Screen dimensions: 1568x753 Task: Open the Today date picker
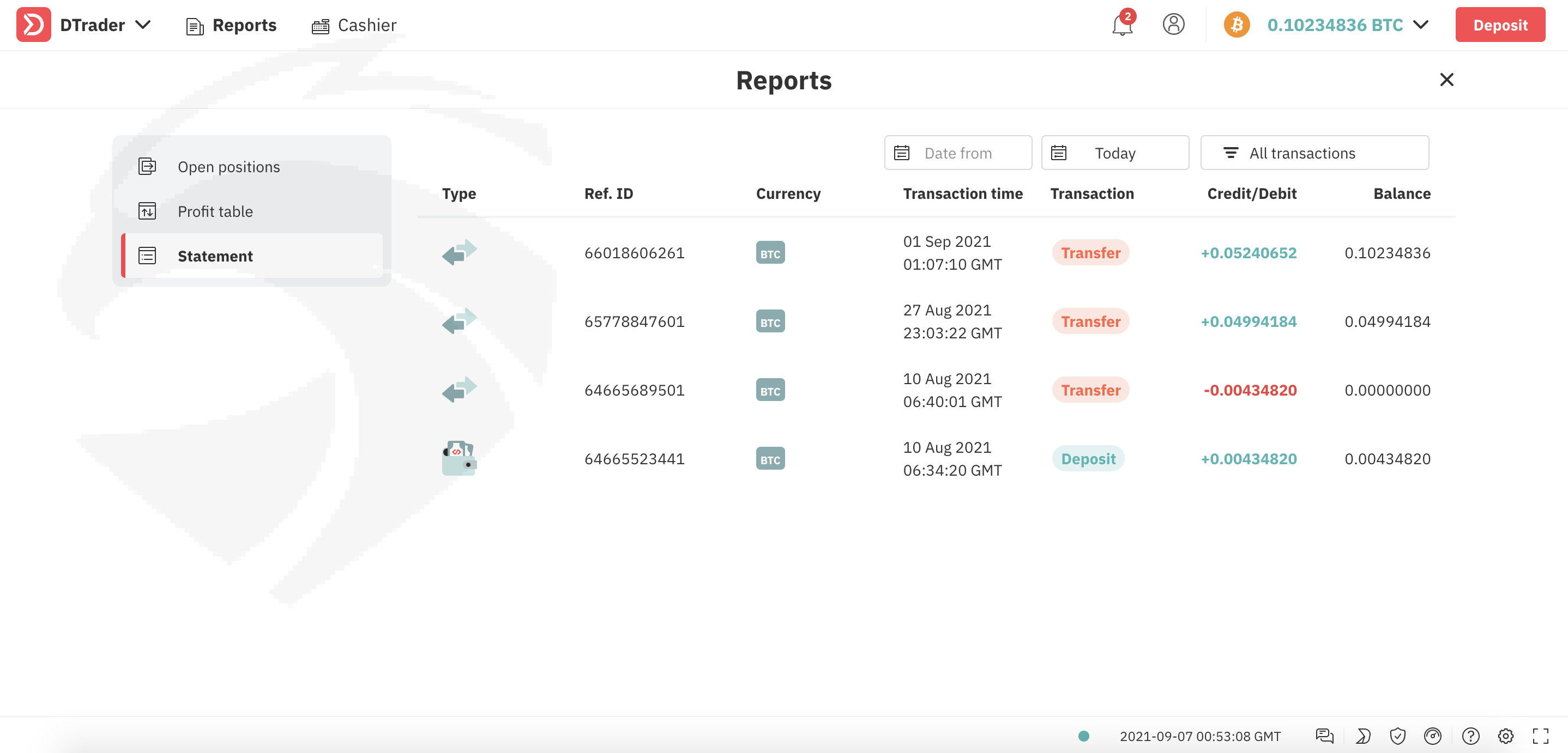(1114, 153)
